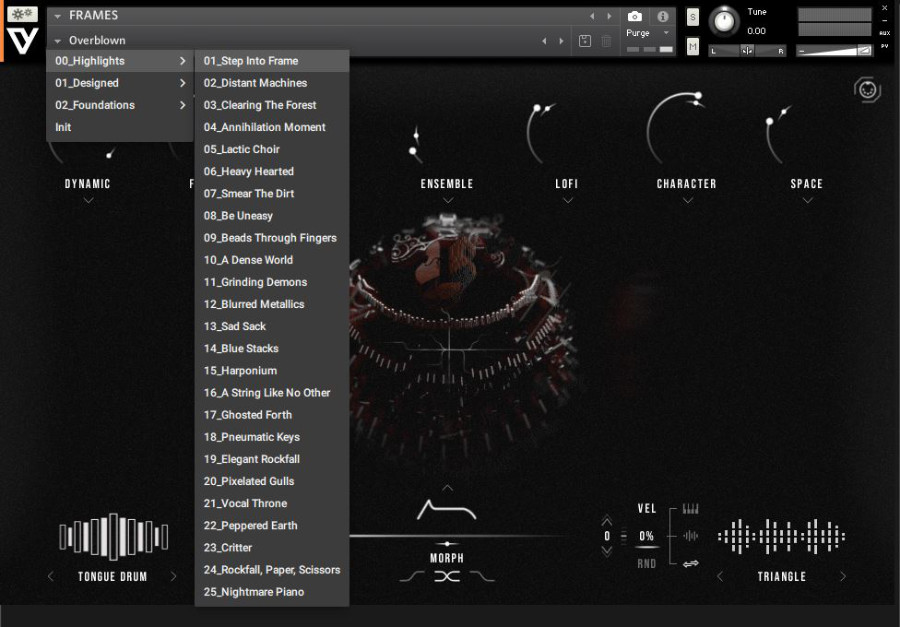
Task: Open the instrument info icon
Action: tap(662, 16)
